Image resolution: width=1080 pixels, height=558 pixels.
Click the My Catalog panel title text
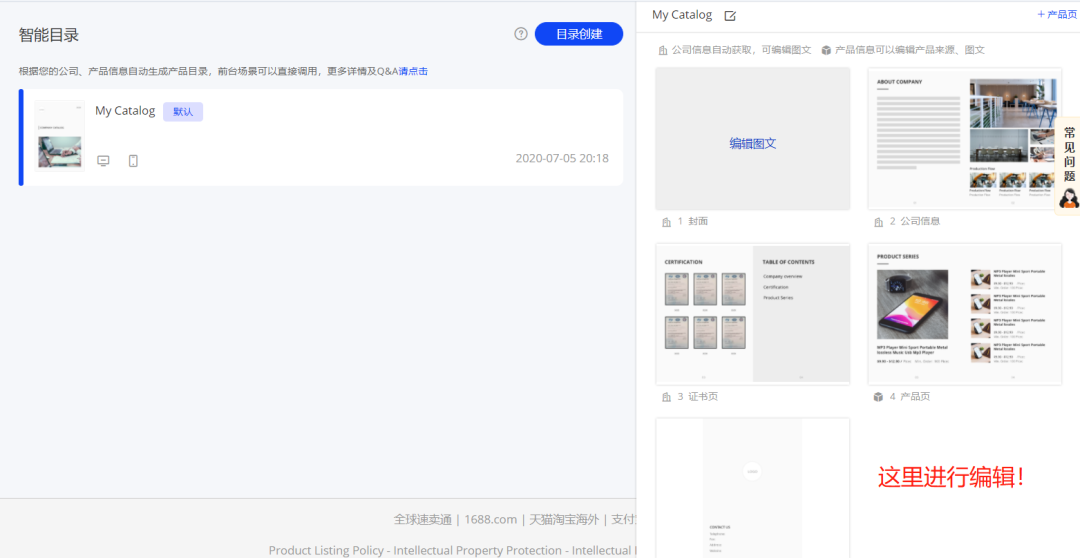pyautogui.click(x=682, y=14)
